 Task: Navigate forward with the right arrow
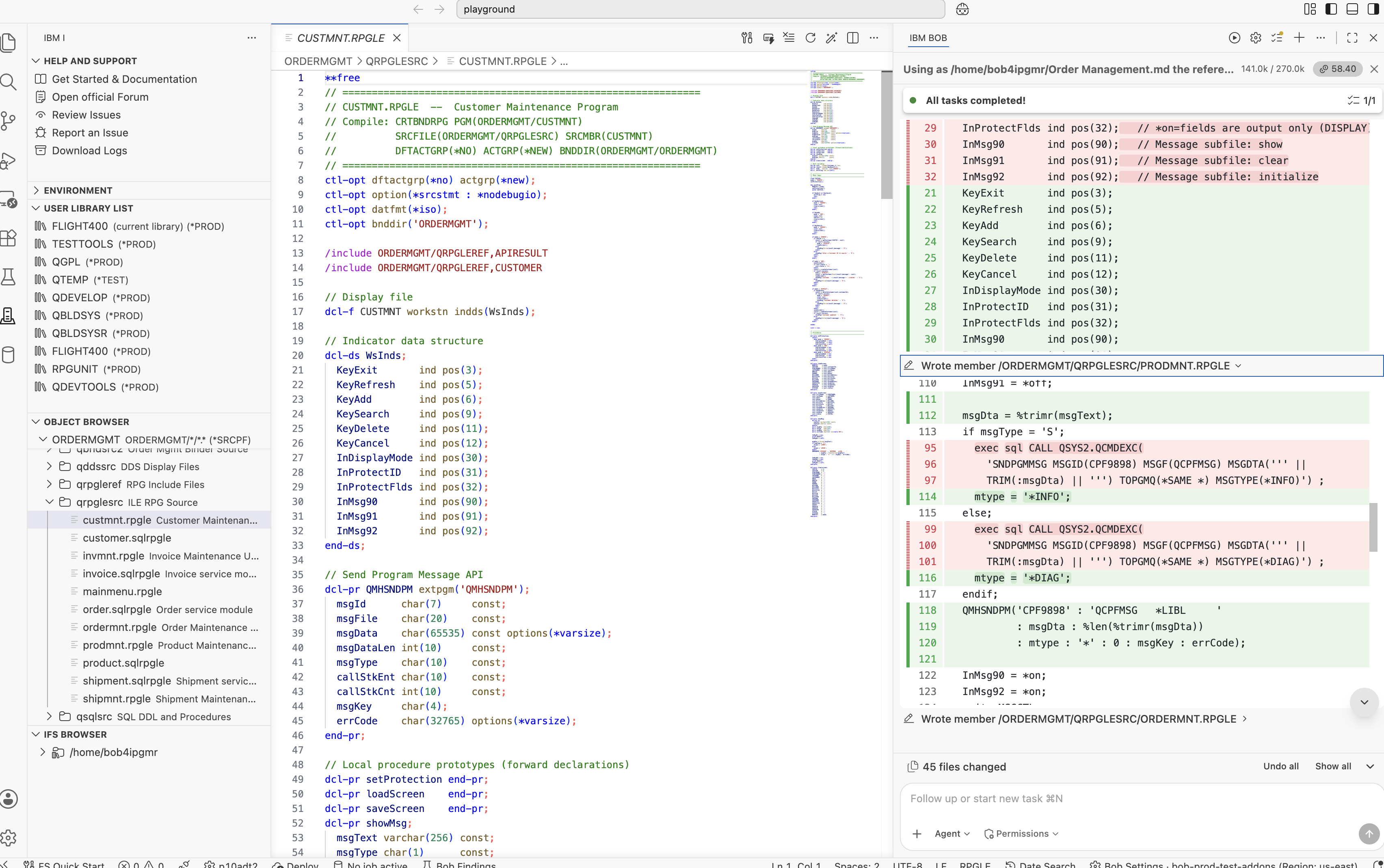pyautogui.click(x=439, y=9)
